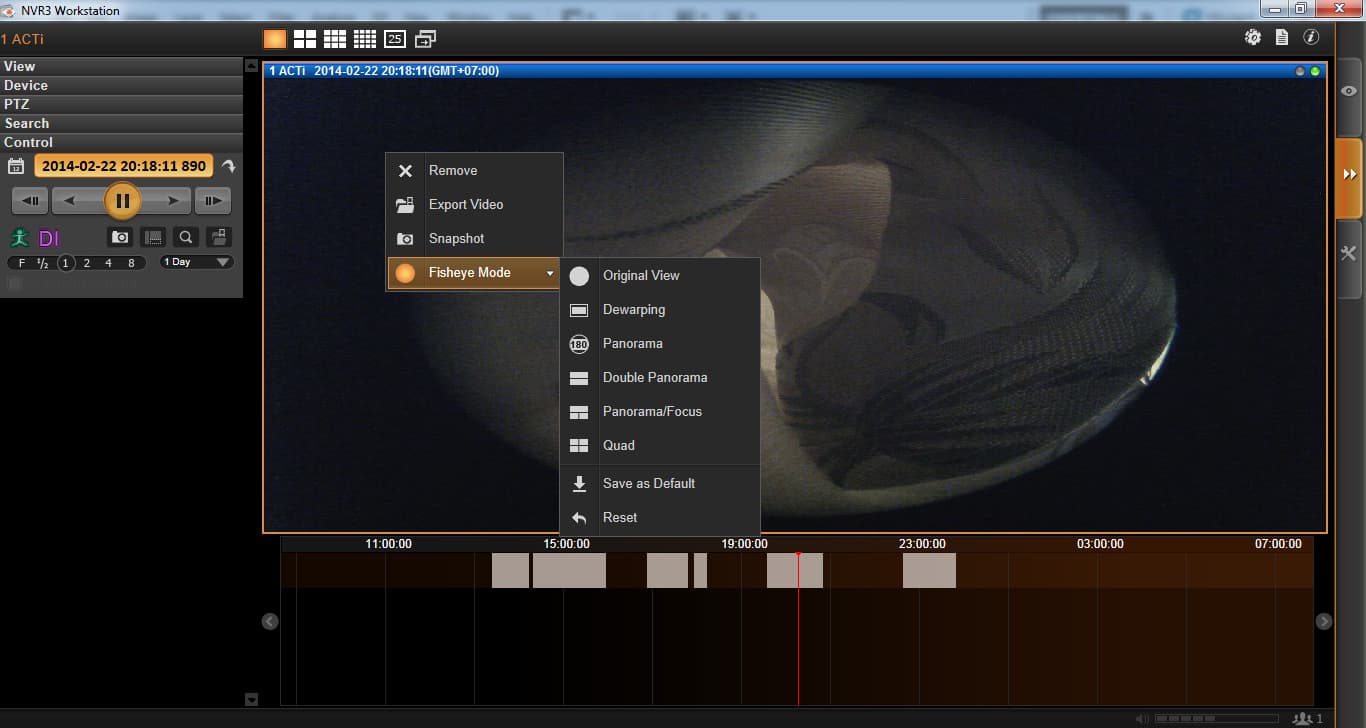Viewport: 1366px width, 728px height.
Task: Select the 25-channel layout icon
Action: coord(395,39)
